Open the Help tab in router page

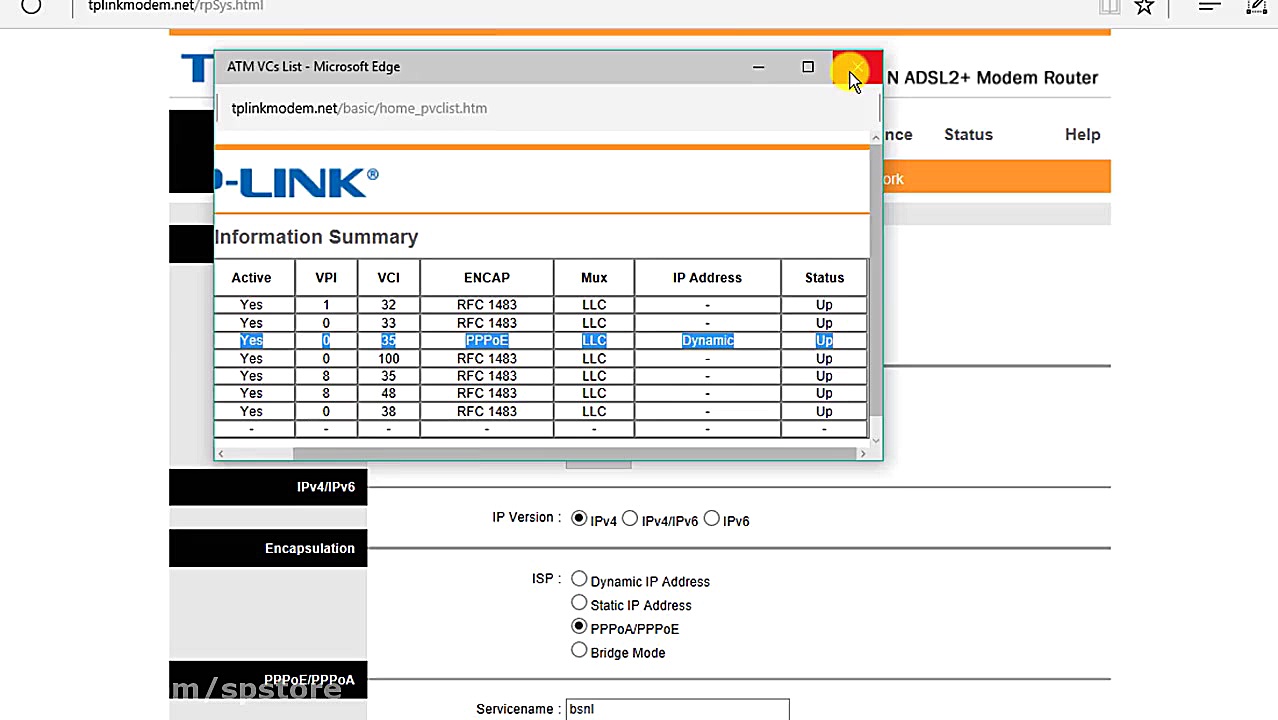1082,135
